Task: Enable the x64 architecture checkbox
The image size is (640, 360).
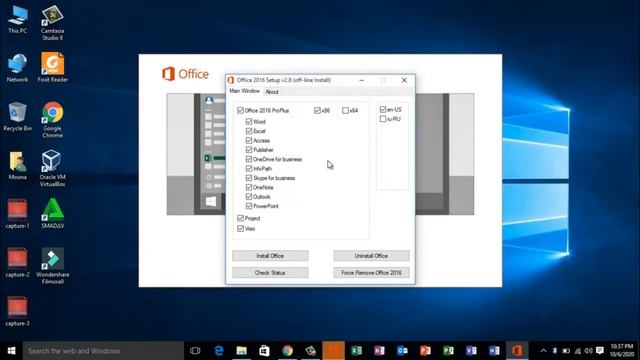Action: click(x=345, y=110)
